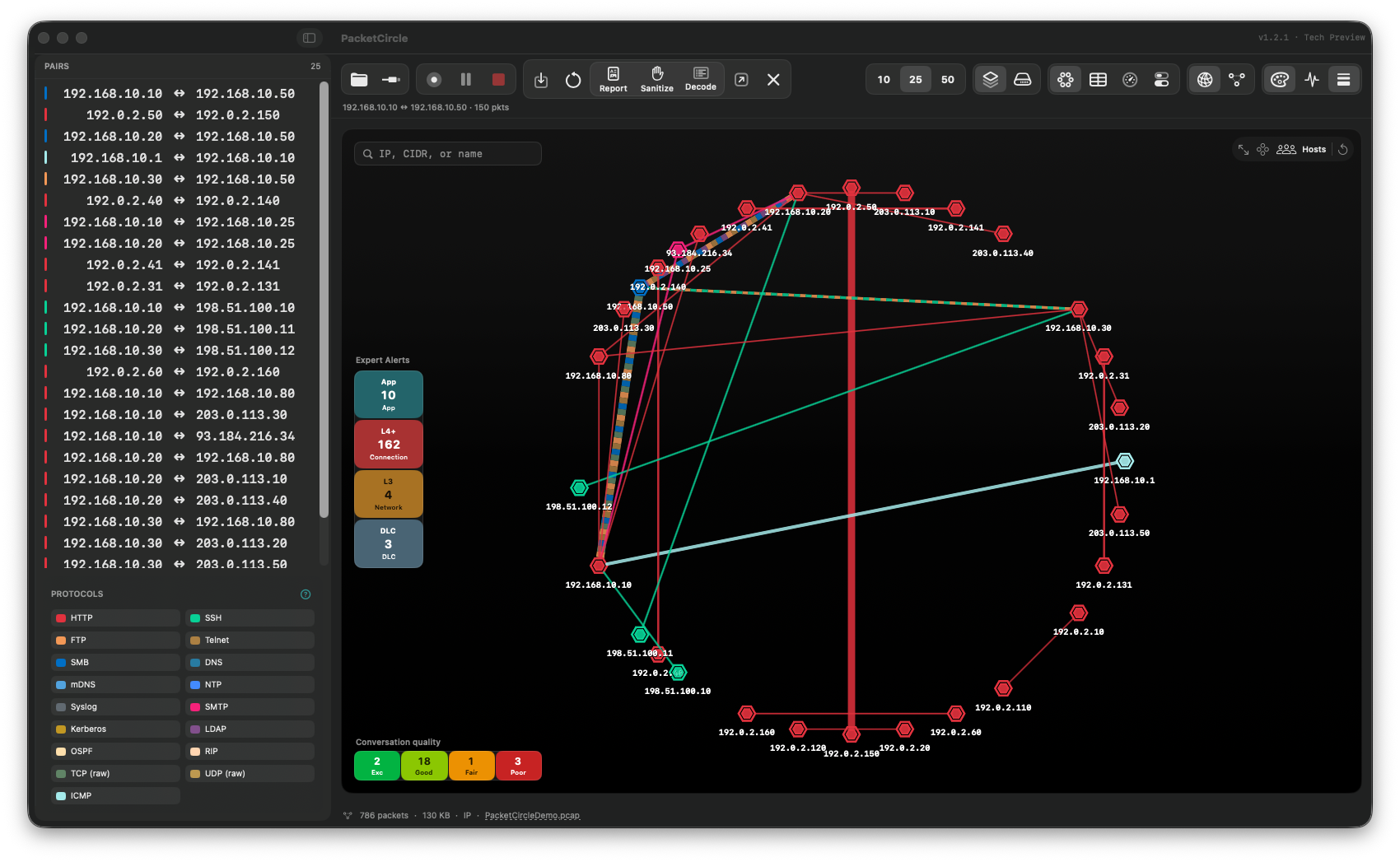Click the reset view arrow next to Hosts
Screen dimensions: 1400x862
(x=1343, y=150)
